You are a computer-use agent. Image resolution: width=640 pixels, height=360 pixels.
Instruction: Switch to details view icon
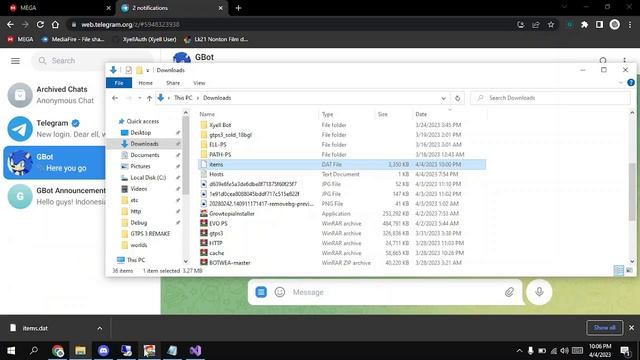coord(619,270)
